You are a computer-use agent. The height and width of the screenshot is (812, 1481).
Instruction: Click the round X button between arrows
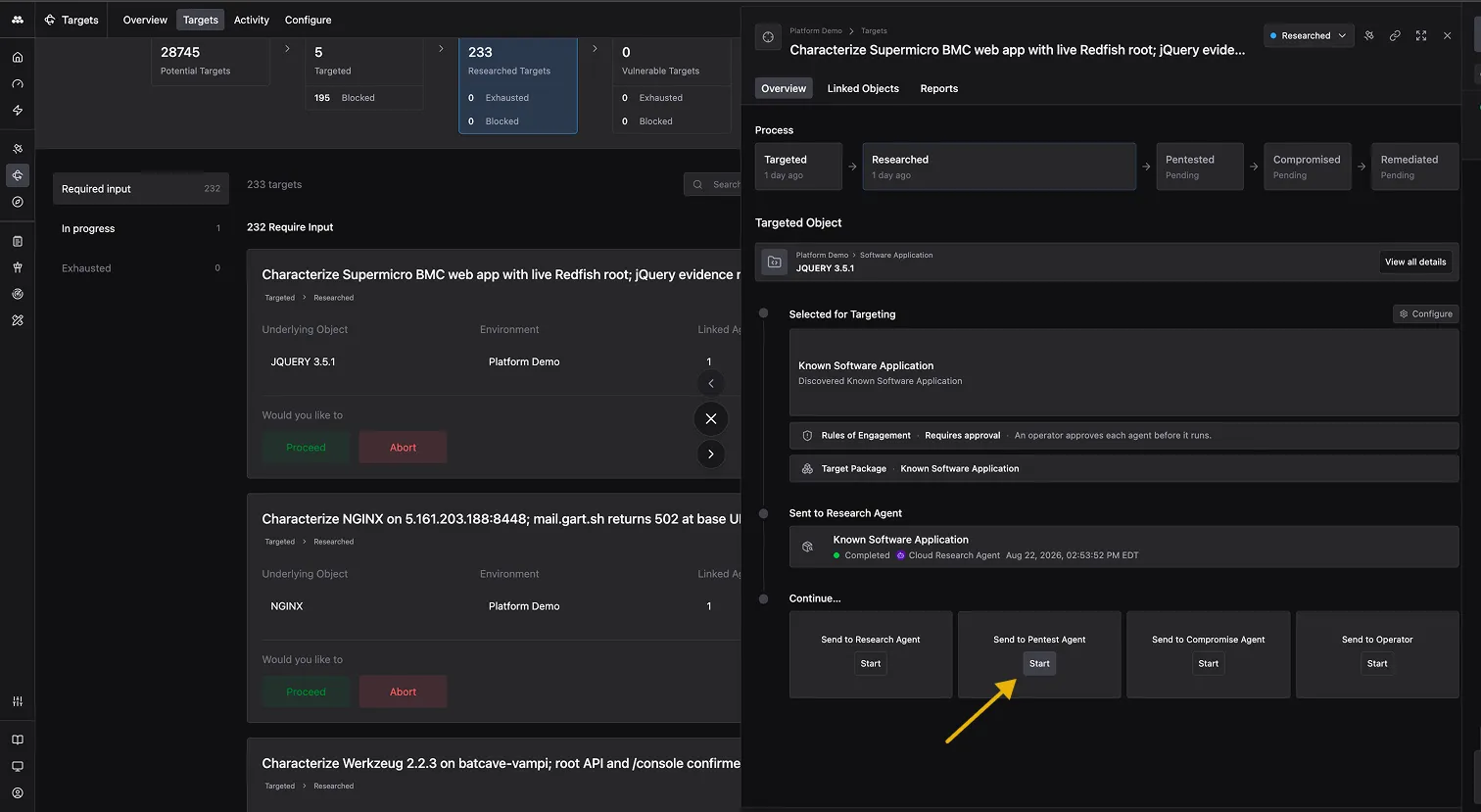tap(711, 418)
